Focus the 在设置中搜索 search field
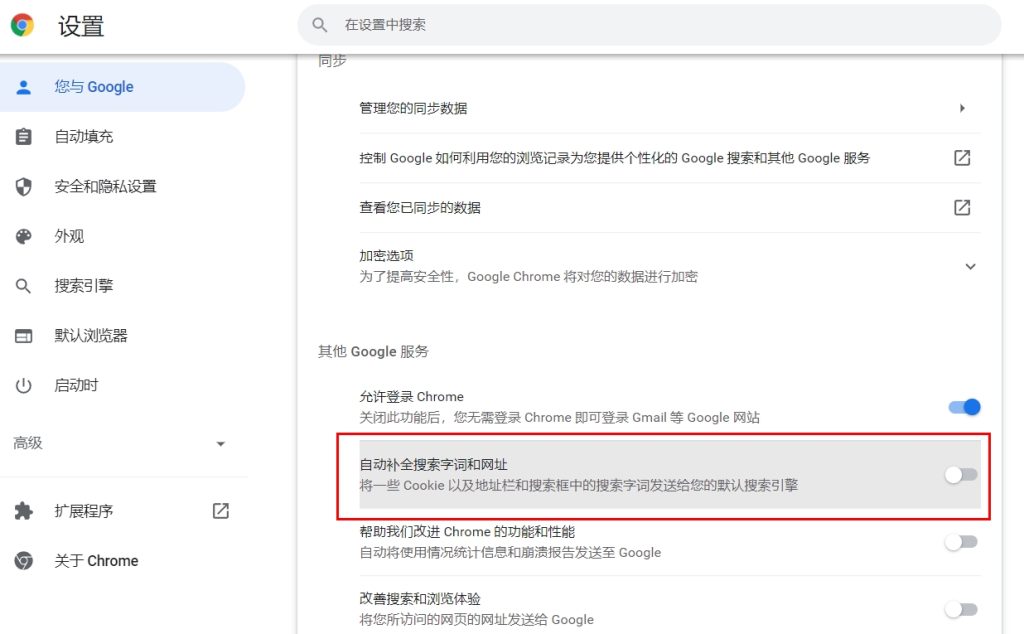Viewport: 1024px width, 634px height. (649, 25)
